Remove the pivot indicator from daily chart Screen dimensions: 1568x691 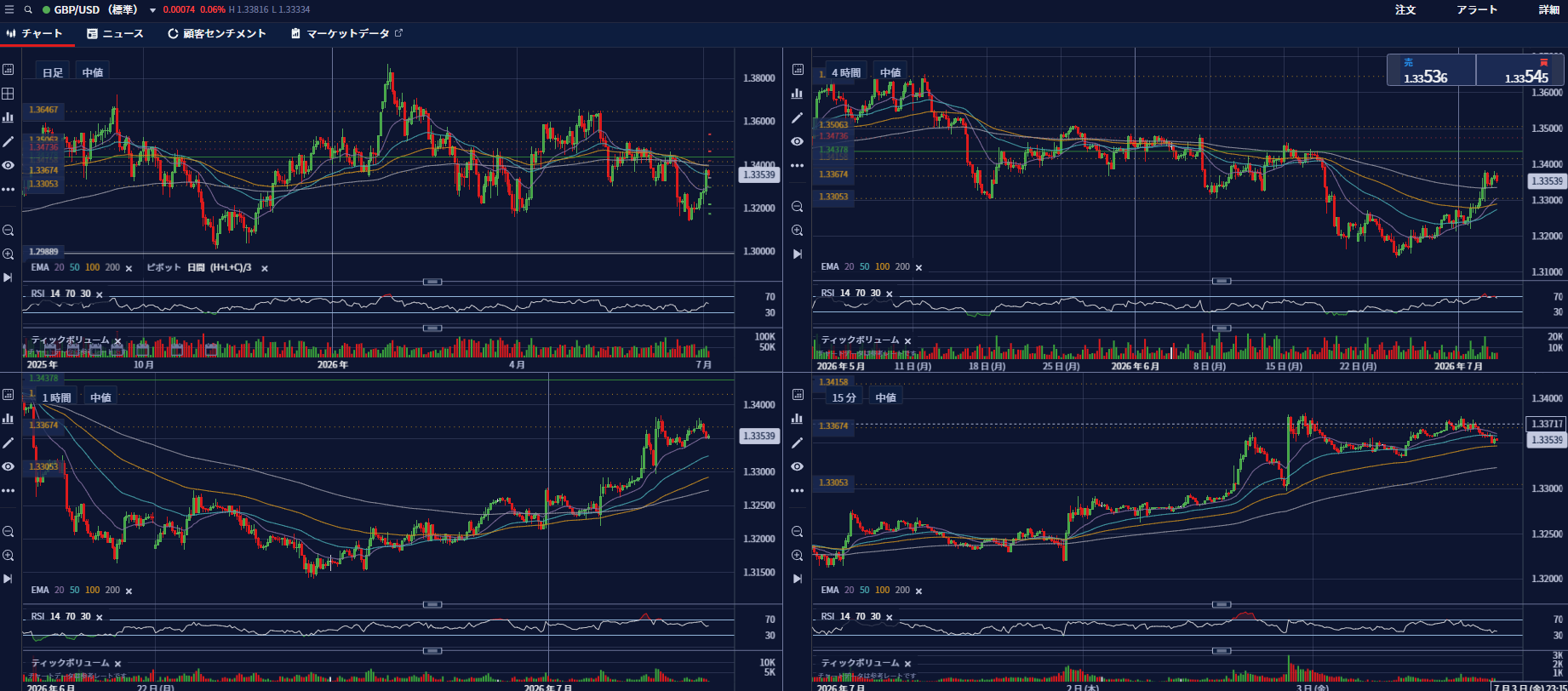pyautogui.click(x=265, y=268)
